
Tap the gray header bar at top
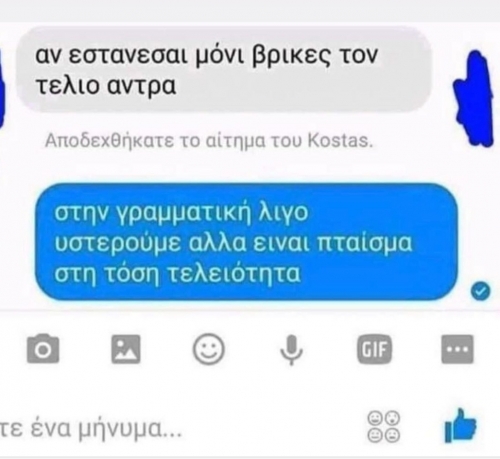[x=250, y=11]
